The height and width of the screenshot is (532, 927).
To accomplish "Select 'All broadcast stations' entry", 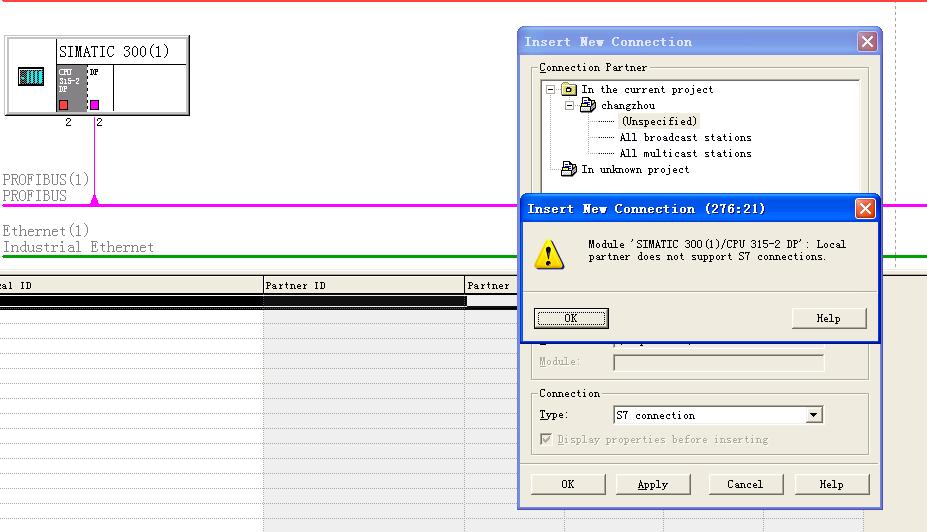I will (x=685, y=137).
